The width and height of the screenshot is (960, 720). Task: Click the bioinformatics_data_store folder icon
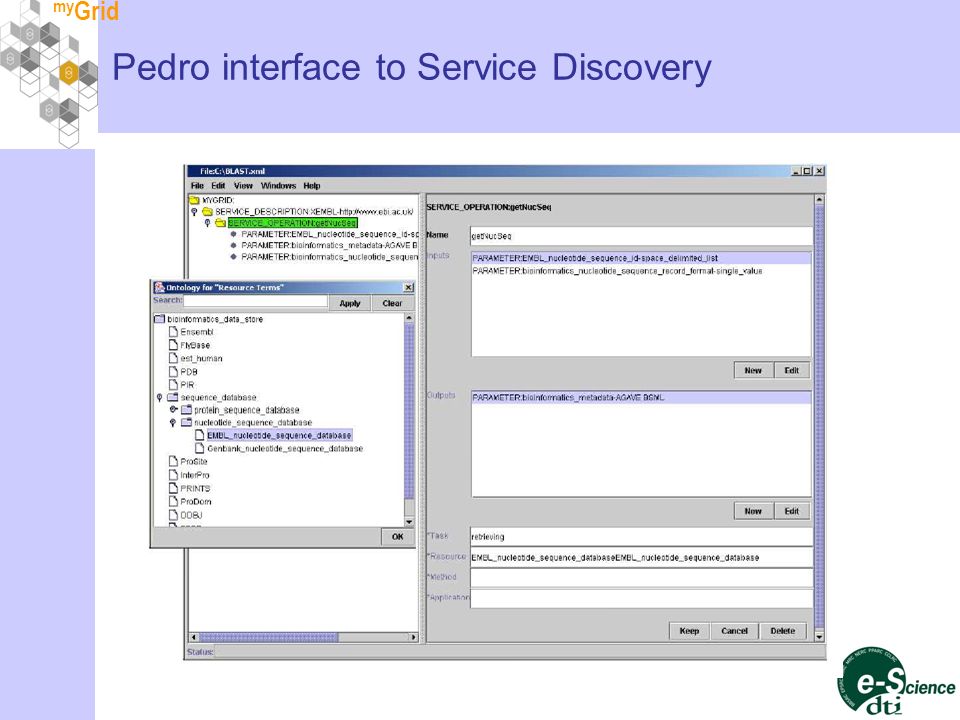tap(159, 319)
